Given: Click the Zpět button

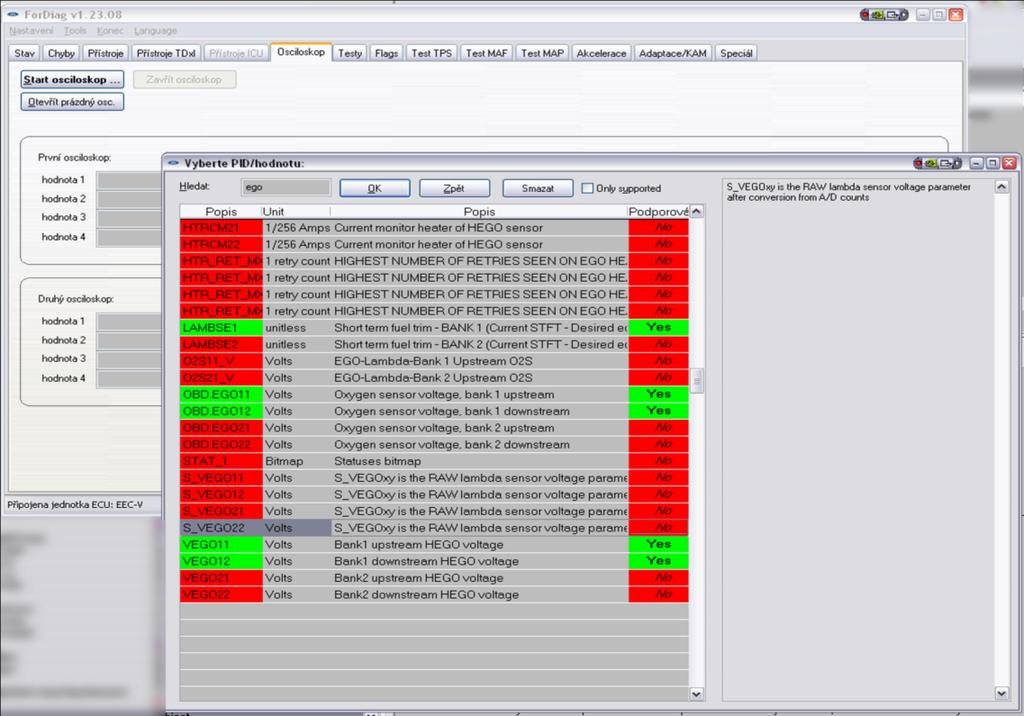Looking at the screenshot, I should [454, 188].
